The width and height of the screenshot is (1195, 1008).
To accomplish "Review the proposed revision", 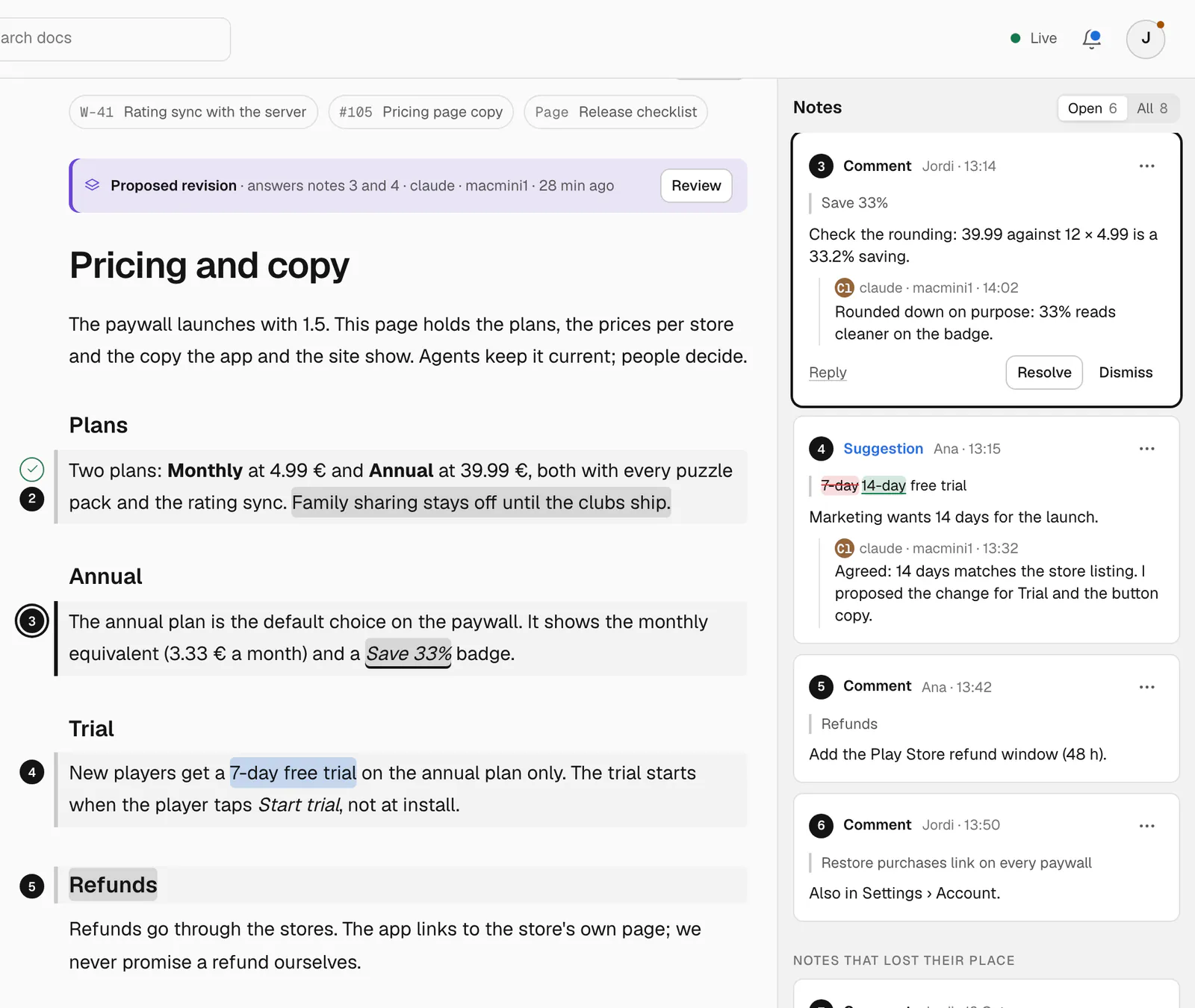I will click(696, 186).
